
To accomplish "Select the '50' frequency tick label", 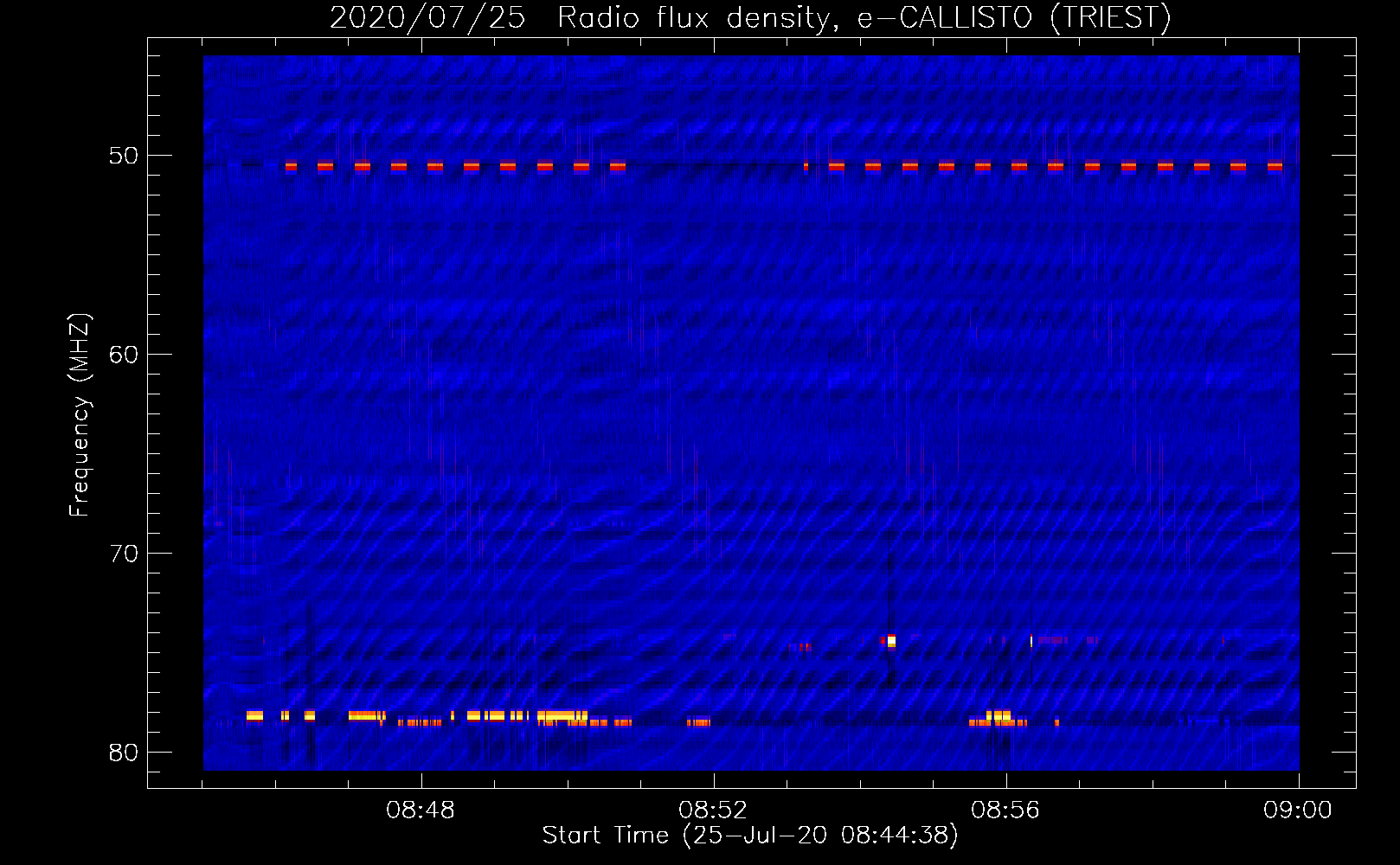I will [x=124, y=157].
